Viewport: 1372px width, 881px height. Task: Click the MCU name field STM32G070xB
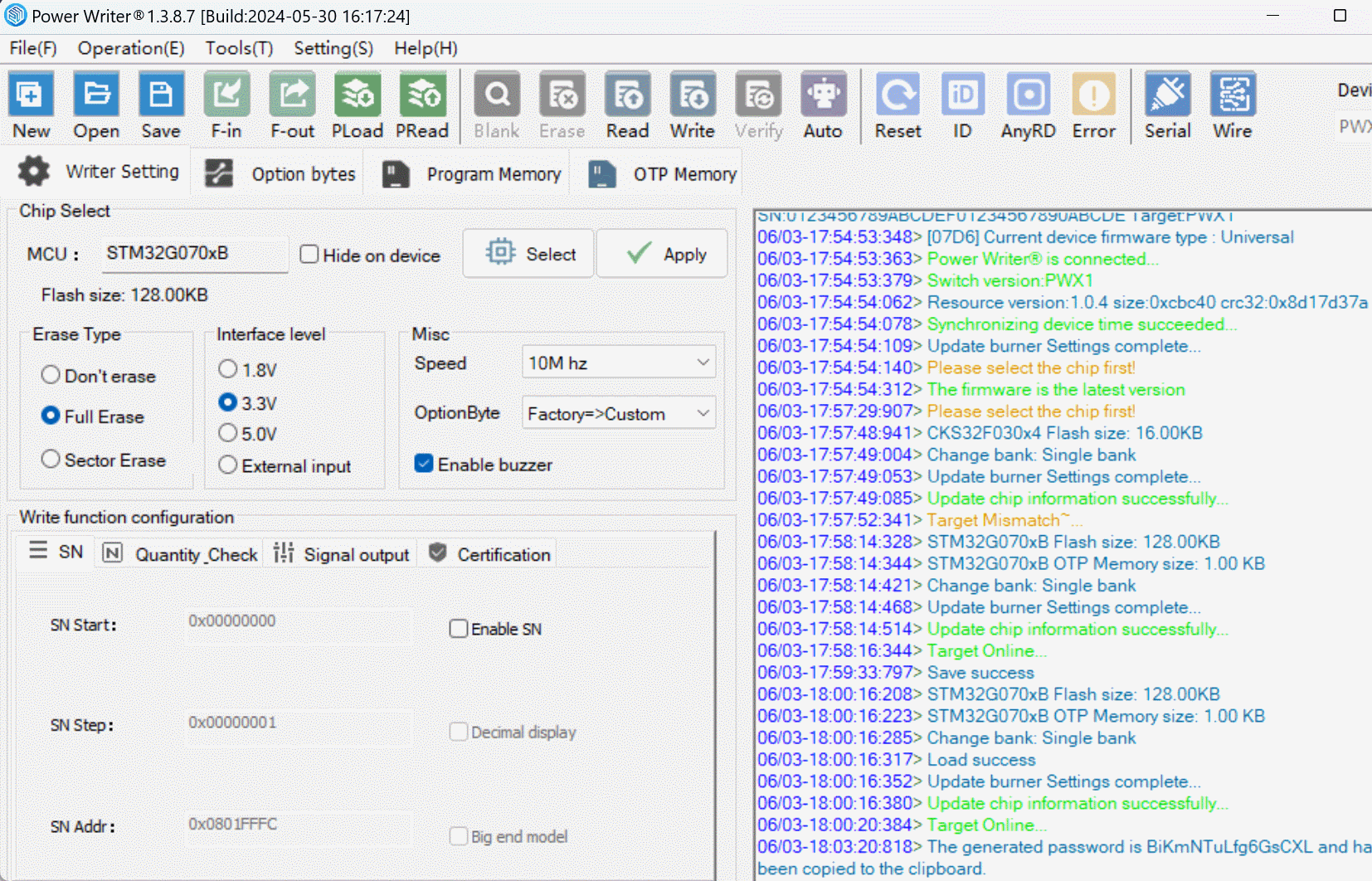click(196, 254)
